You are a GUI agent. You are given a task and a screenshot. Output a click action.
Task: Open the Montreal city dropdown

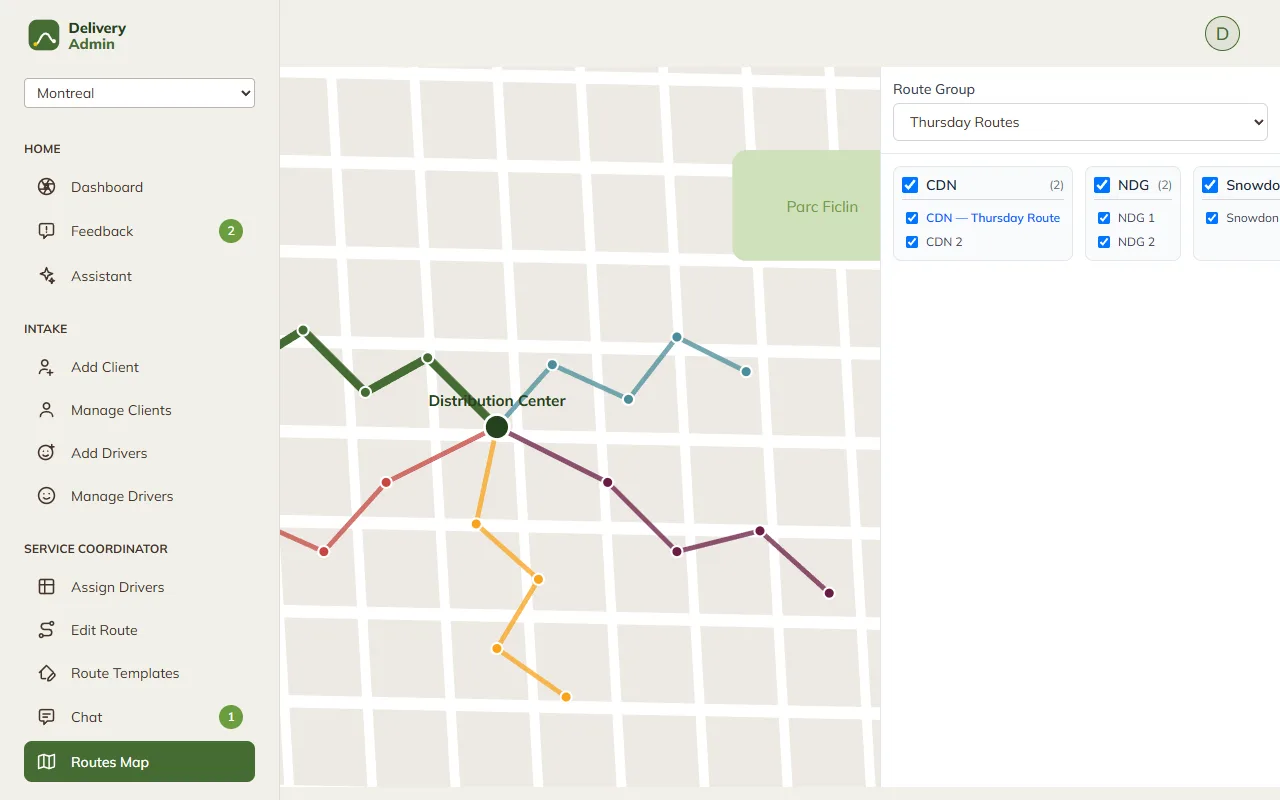tap(139, 93)
